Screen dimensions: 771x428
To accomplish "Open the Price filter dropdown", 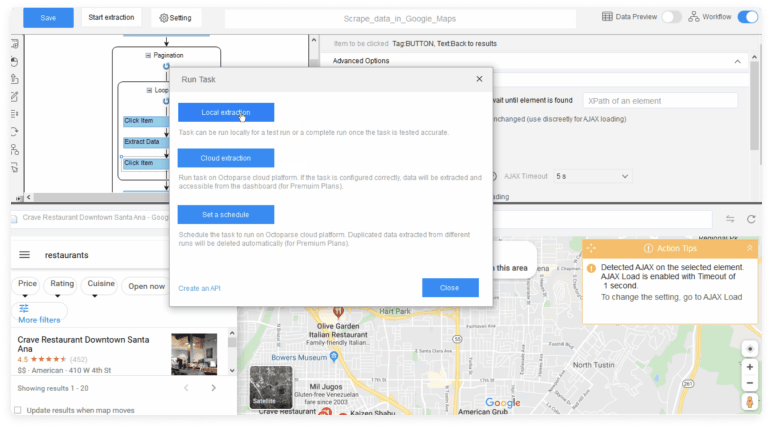I will coord(26,286).
